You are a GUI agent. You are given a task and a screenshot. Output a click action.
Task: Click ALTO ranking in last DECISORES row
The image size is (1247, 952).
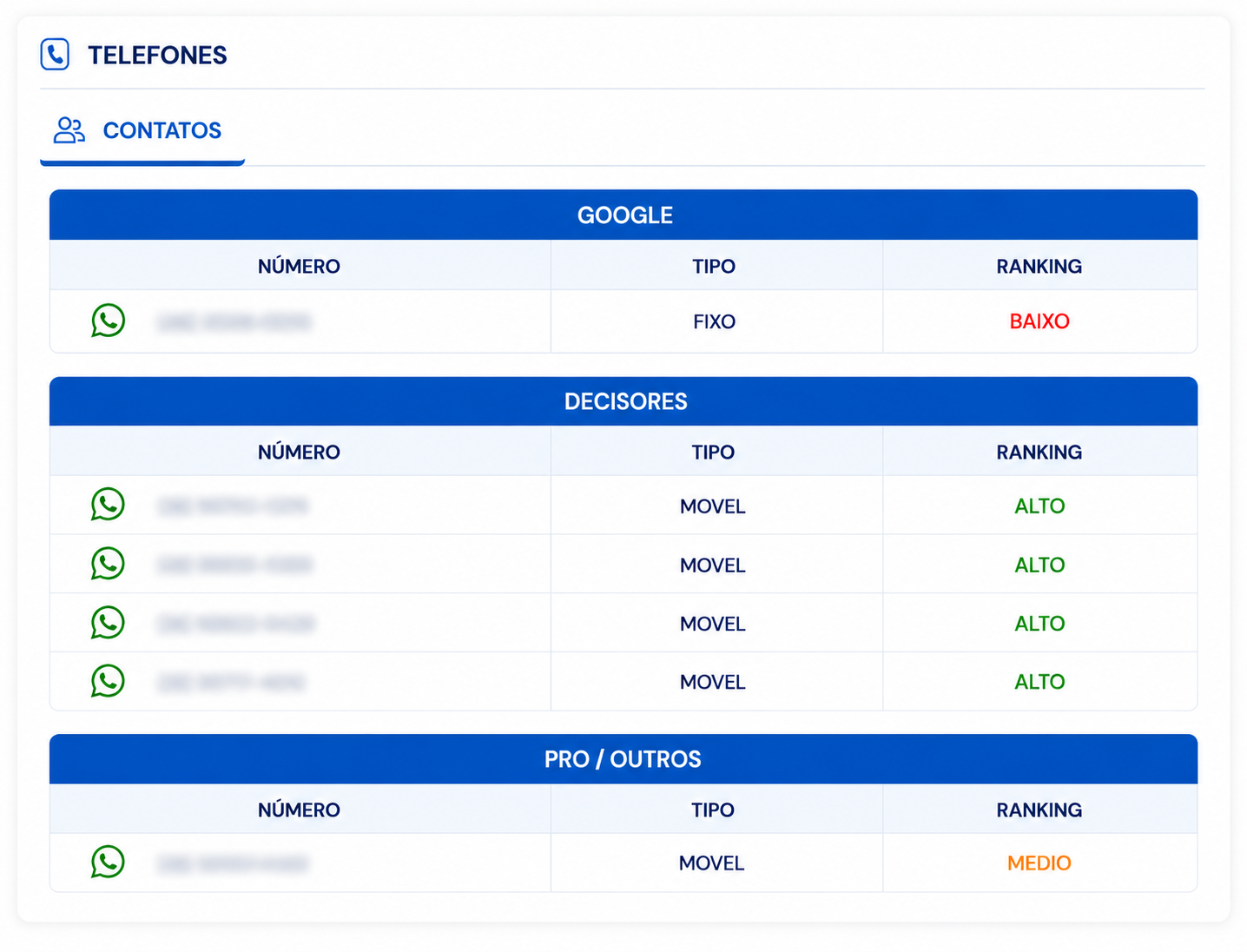(x=1039, y=682)
